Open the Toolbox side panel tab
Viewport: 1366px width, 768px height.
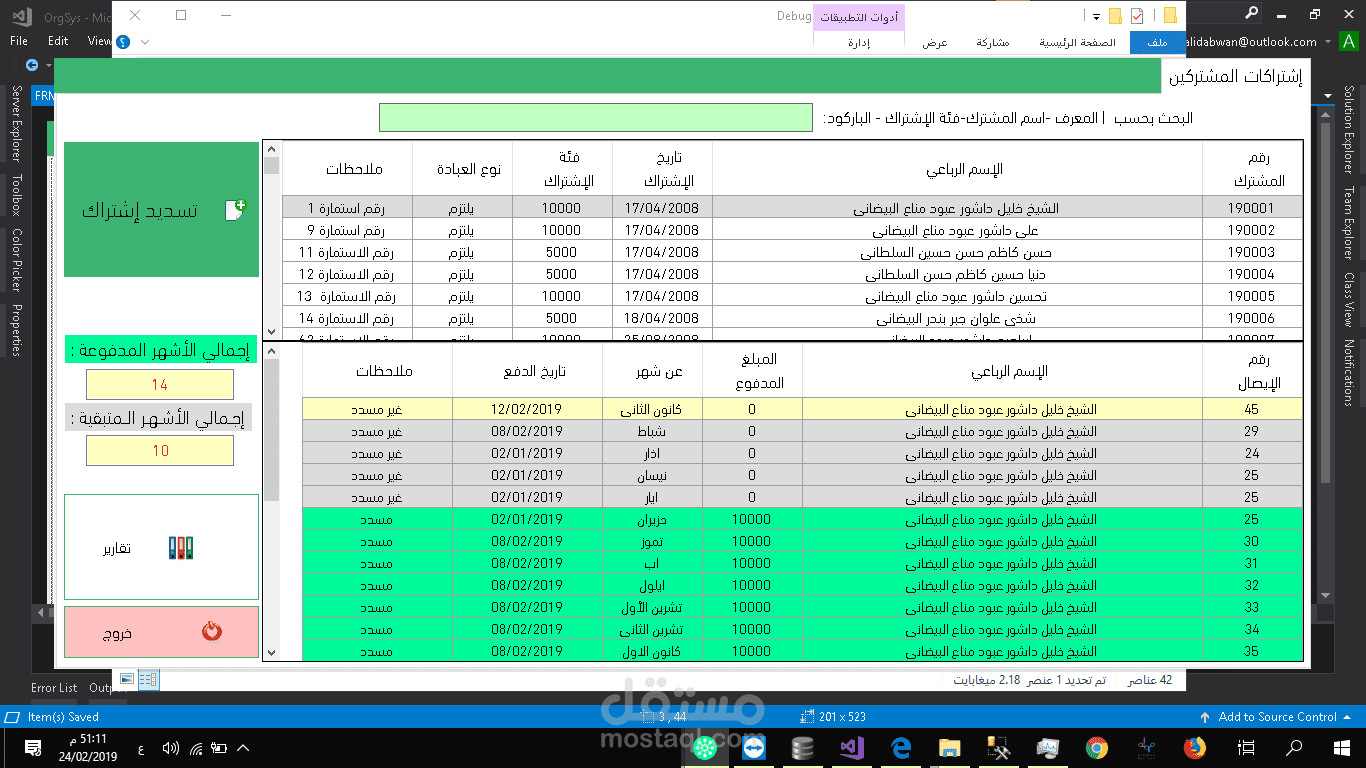click(16, 195)
